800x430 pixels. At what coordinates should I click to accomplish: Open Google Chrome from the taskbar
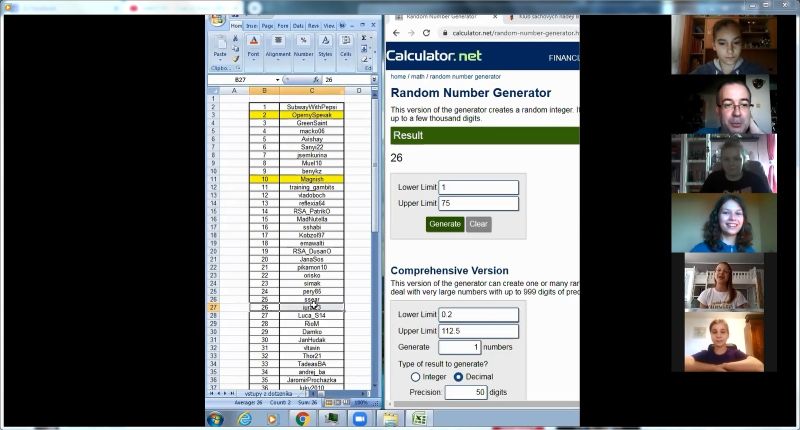tap(301, 419)
